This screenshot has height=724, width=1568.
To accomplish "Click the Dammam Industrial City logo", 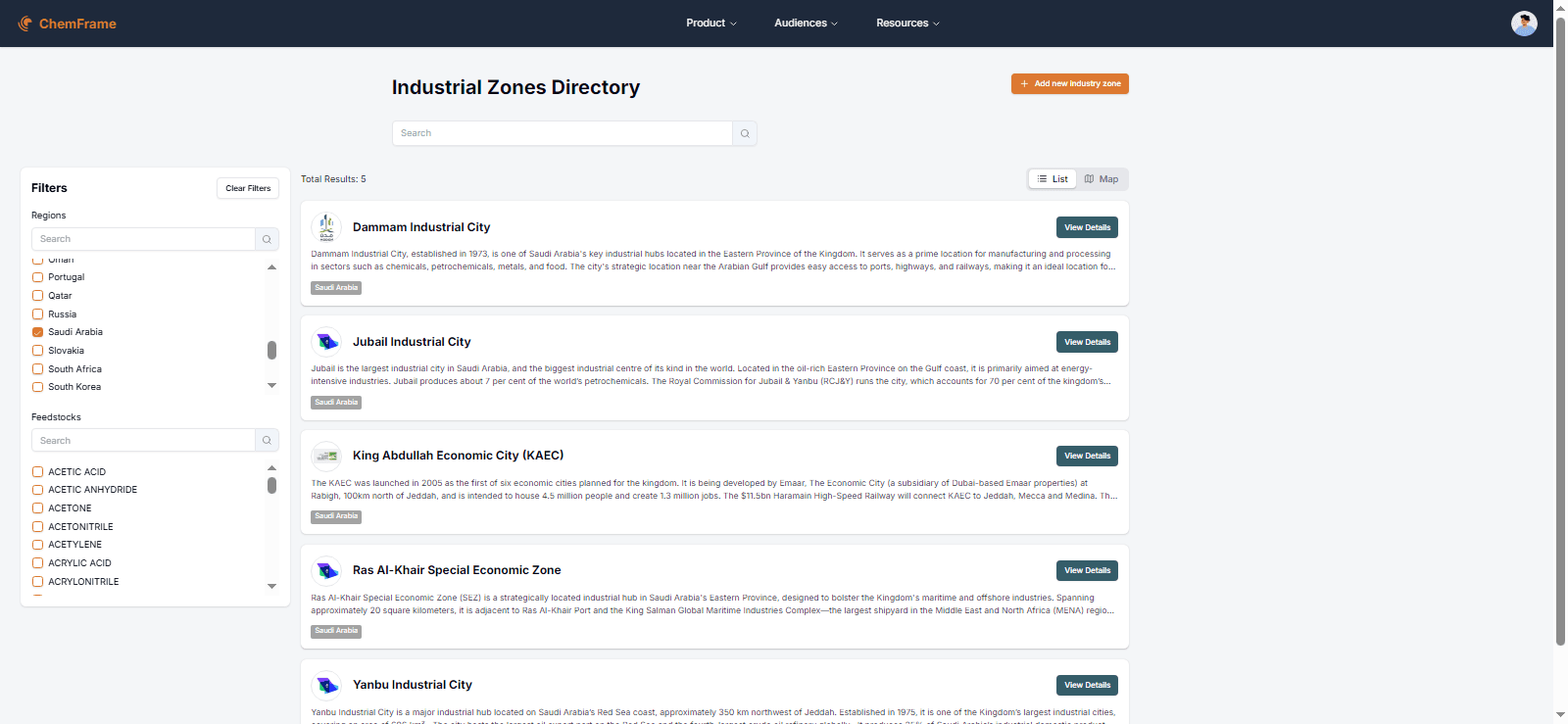I will coord(326,227).
